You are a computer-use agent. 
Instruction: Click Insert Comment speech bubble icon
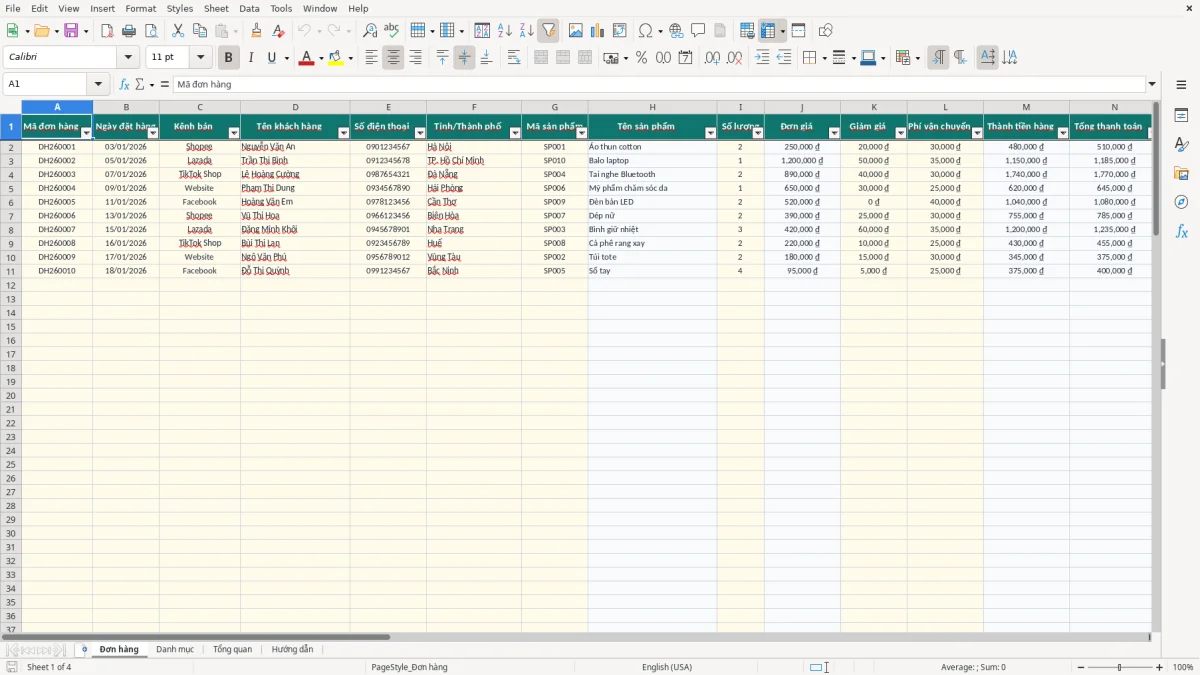point(698,31)
